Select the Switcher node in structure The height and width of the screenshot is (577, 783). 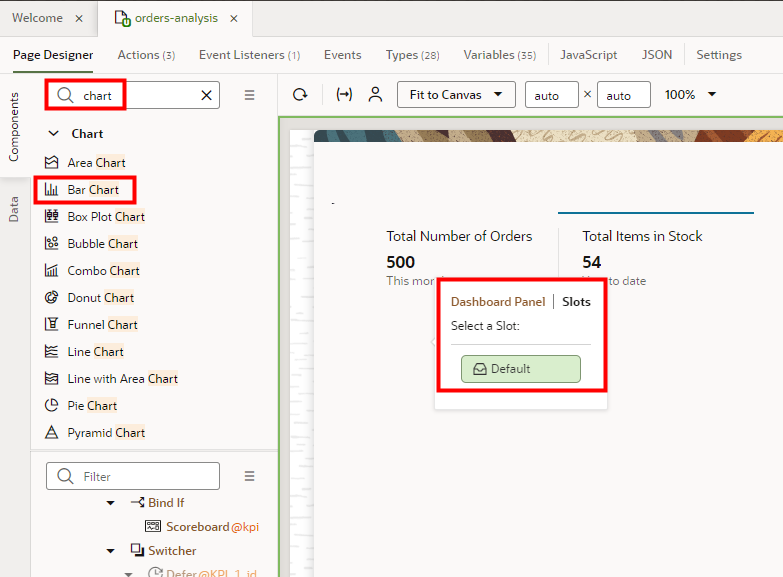pos(163,551)
